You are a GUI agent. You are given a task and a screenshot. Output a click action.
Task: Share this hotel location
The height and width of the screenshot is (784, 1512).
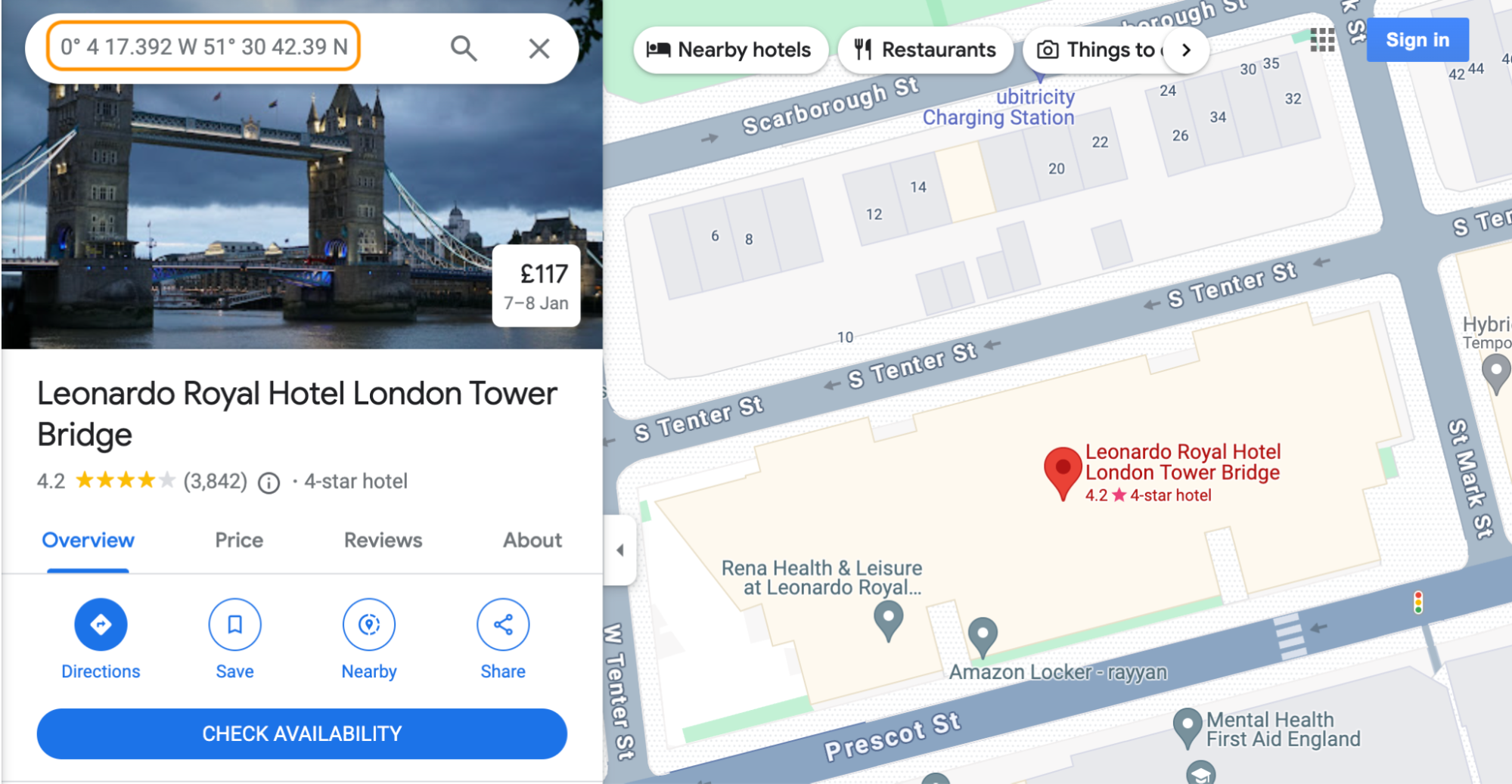point(503,624)
